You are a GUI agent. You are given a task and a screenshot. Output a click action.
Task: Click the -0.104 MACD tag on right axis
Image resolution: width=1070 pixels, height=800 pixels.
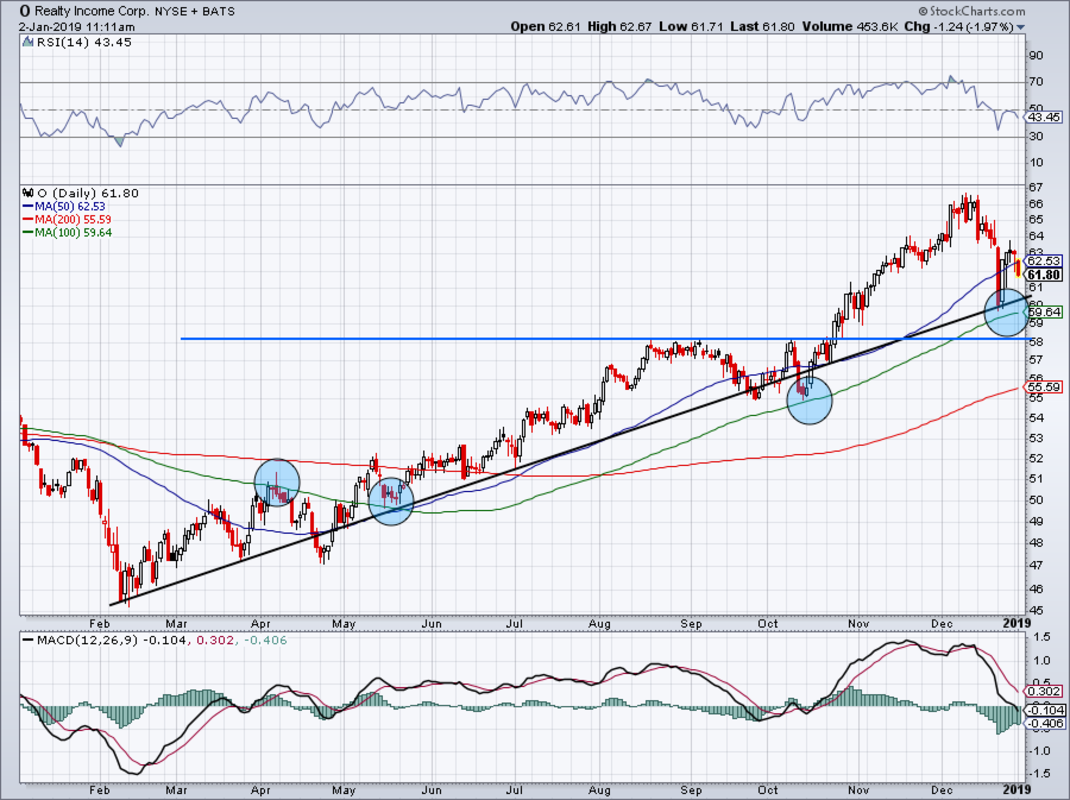[1044, 711]
